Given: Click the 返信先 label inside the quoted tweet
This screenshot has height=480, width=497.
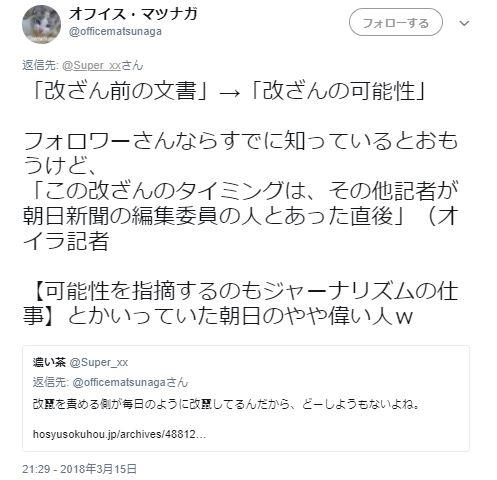Looking at the screenshot, I should 51,382.
